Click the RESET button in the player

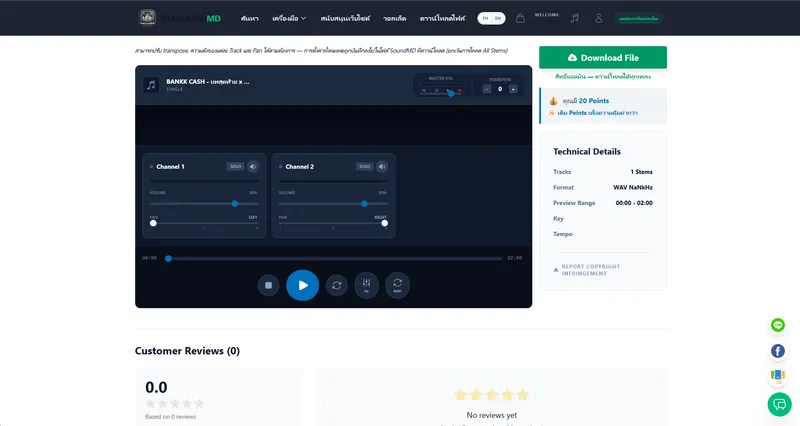(397, 285)
